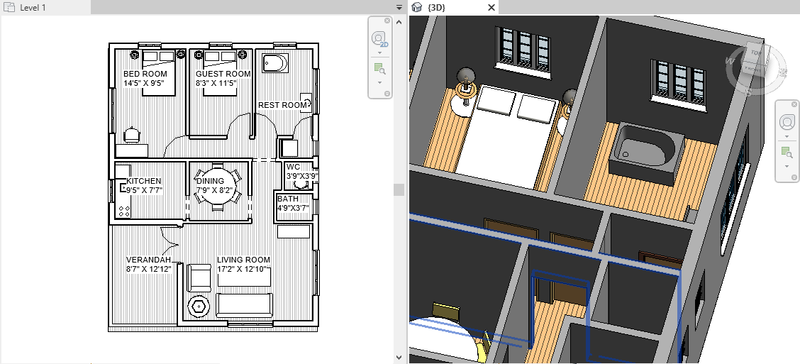This screenshot has width=800, height=364.
Task: Click the Level 1 vertical scrollbar thumb
Action: pyautogui.click(x=399, y=189)
